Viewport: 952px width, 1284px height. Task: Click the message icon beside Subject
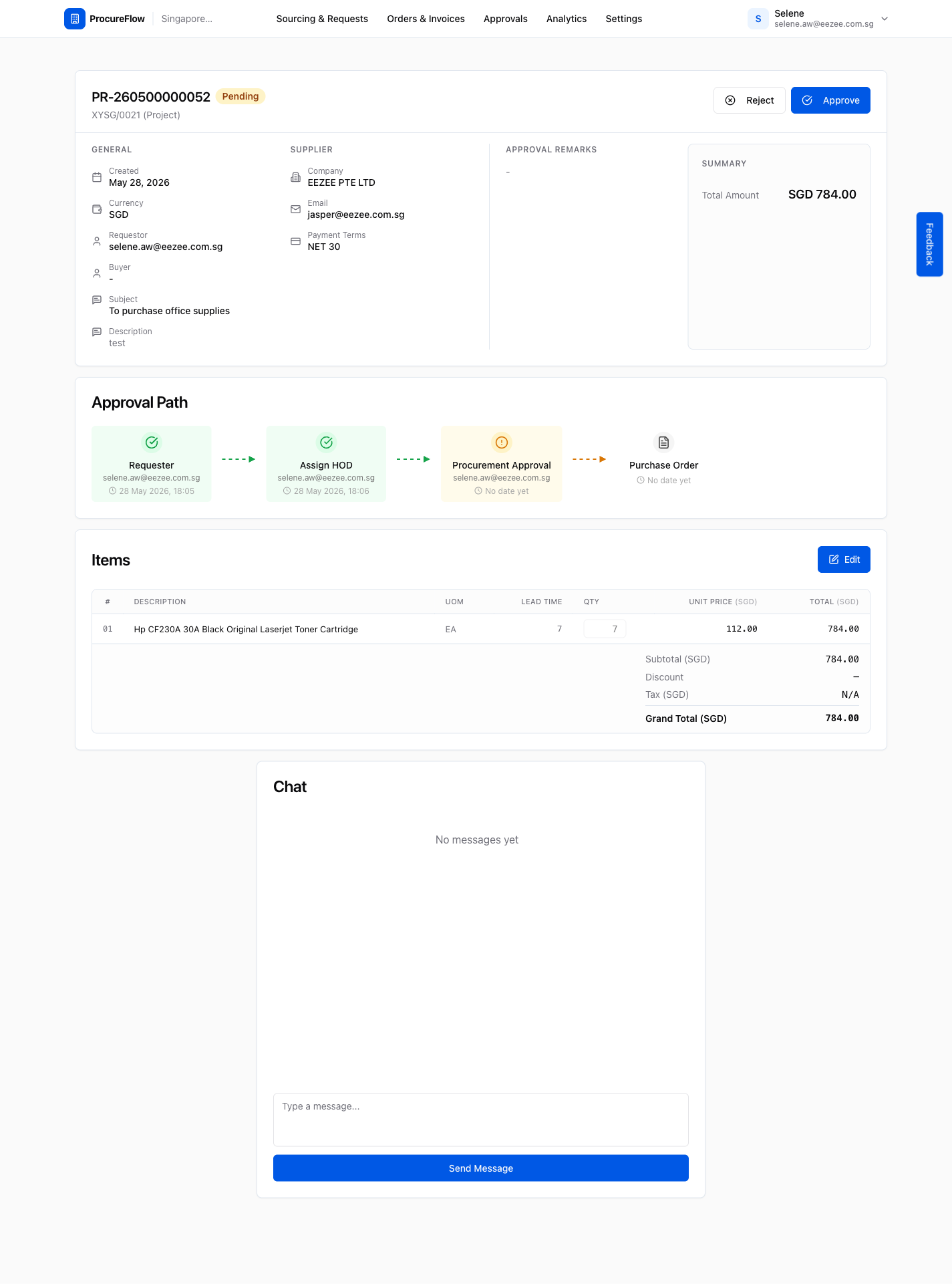(97, 300)
